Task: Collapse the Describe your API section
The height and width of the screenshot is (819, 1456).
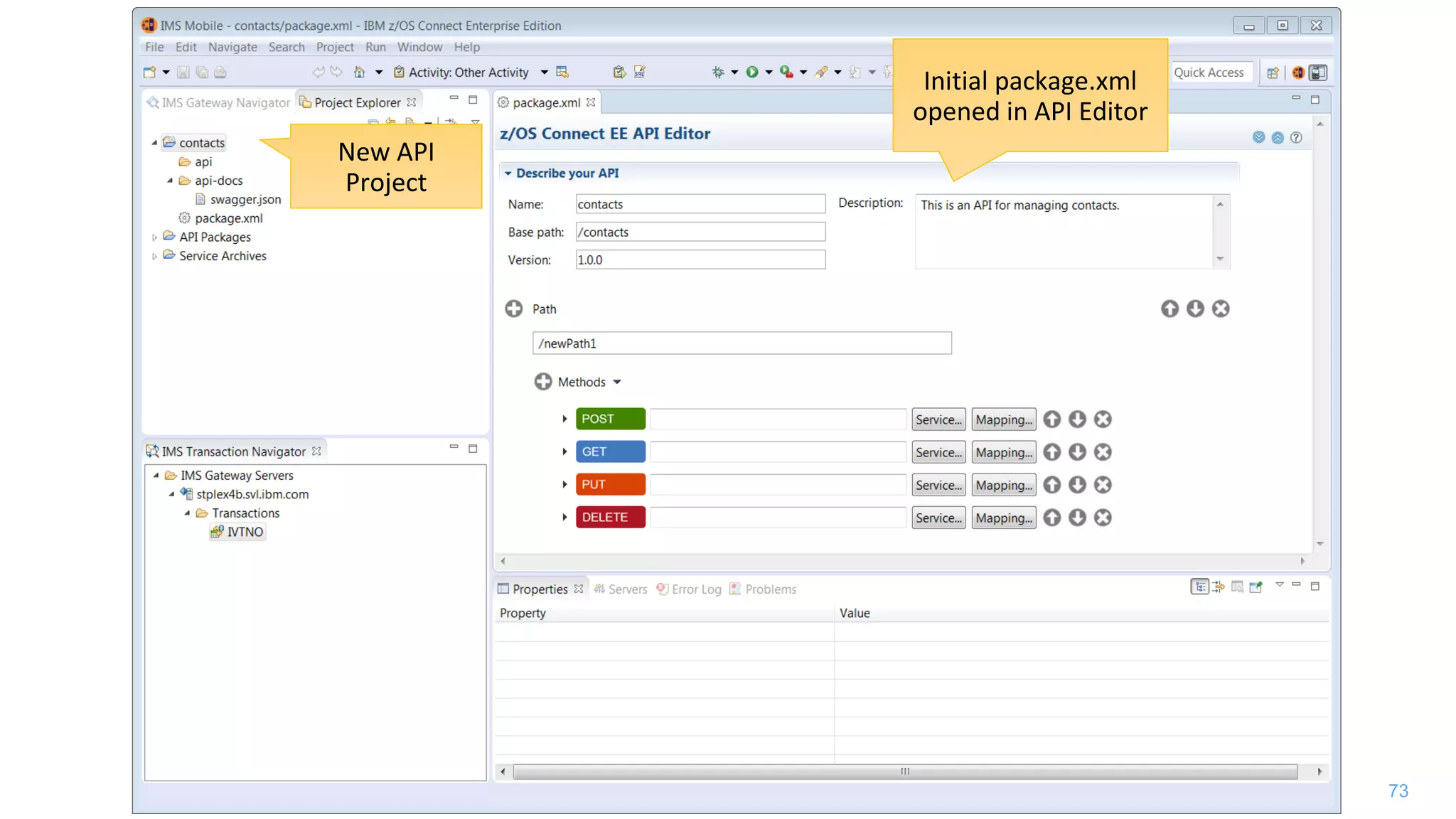Action: point(508,173)
